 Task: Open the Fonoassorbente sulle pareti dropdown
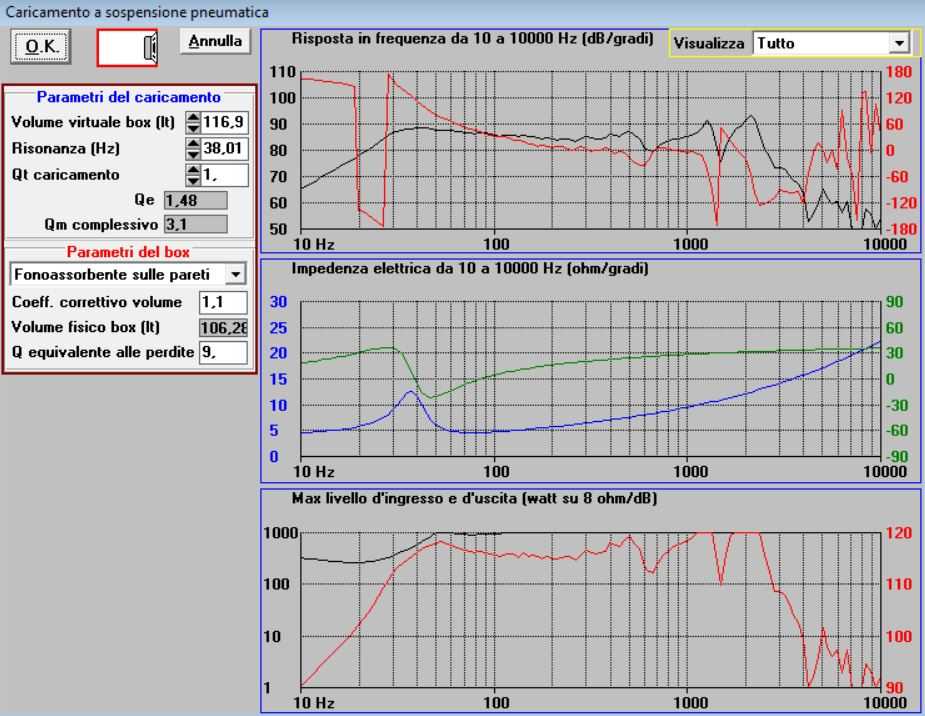(235, 274)
